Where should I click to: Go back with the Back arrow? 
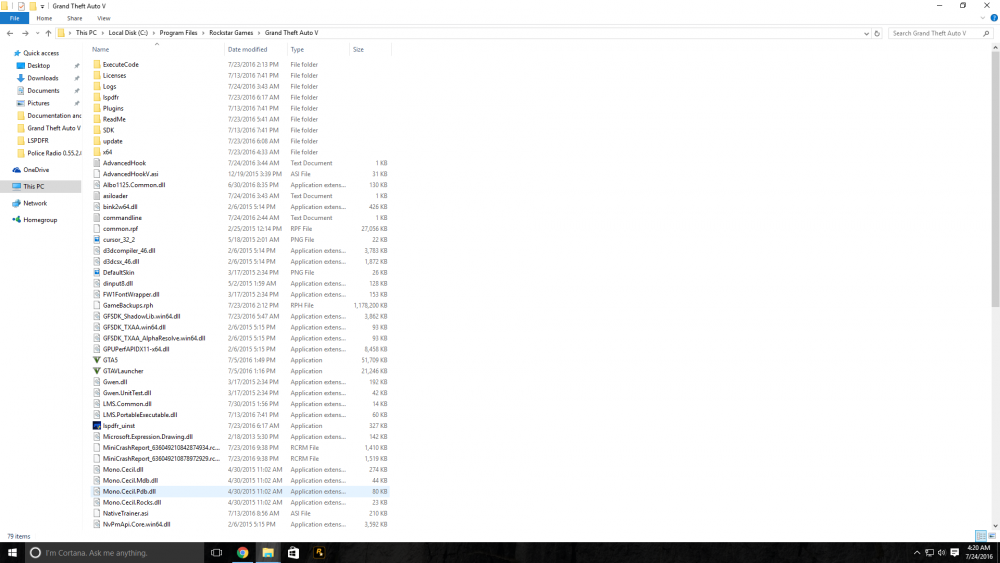click(10, 33)
